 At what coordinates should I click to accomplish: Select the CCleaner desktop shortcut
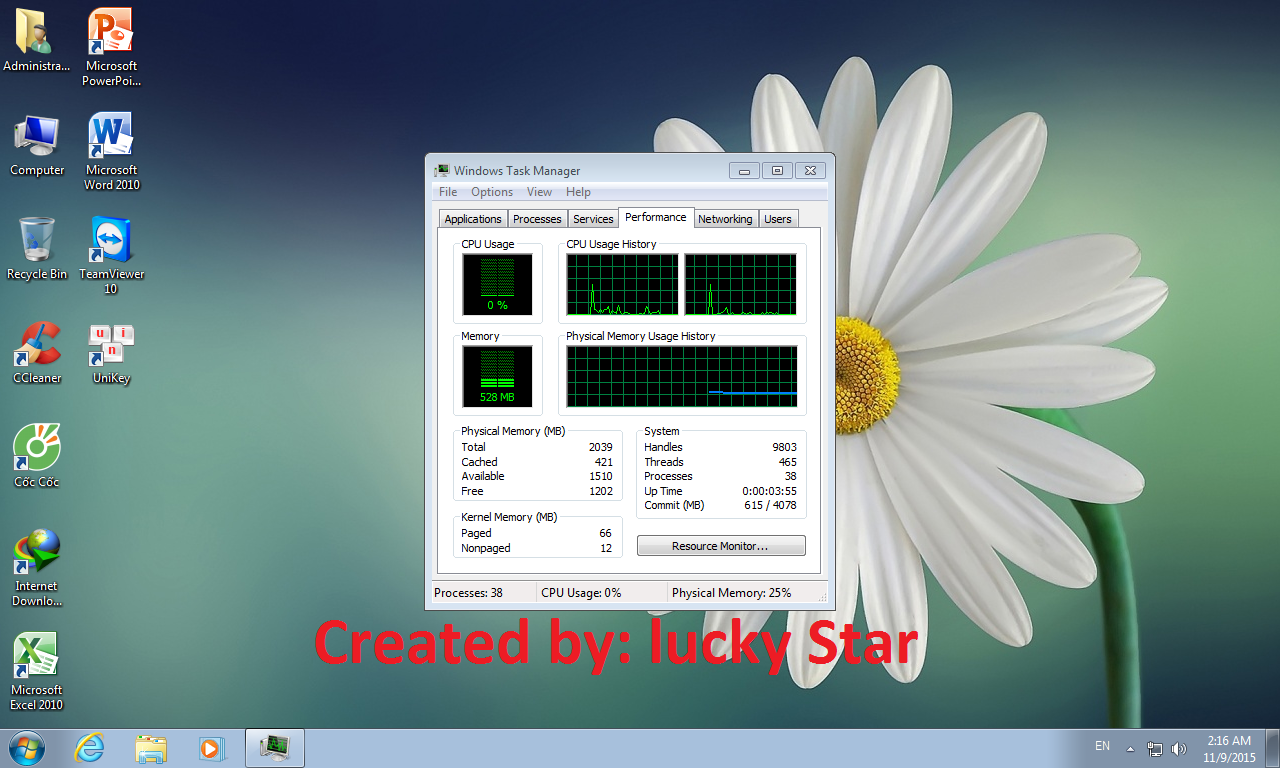(37, 353)
